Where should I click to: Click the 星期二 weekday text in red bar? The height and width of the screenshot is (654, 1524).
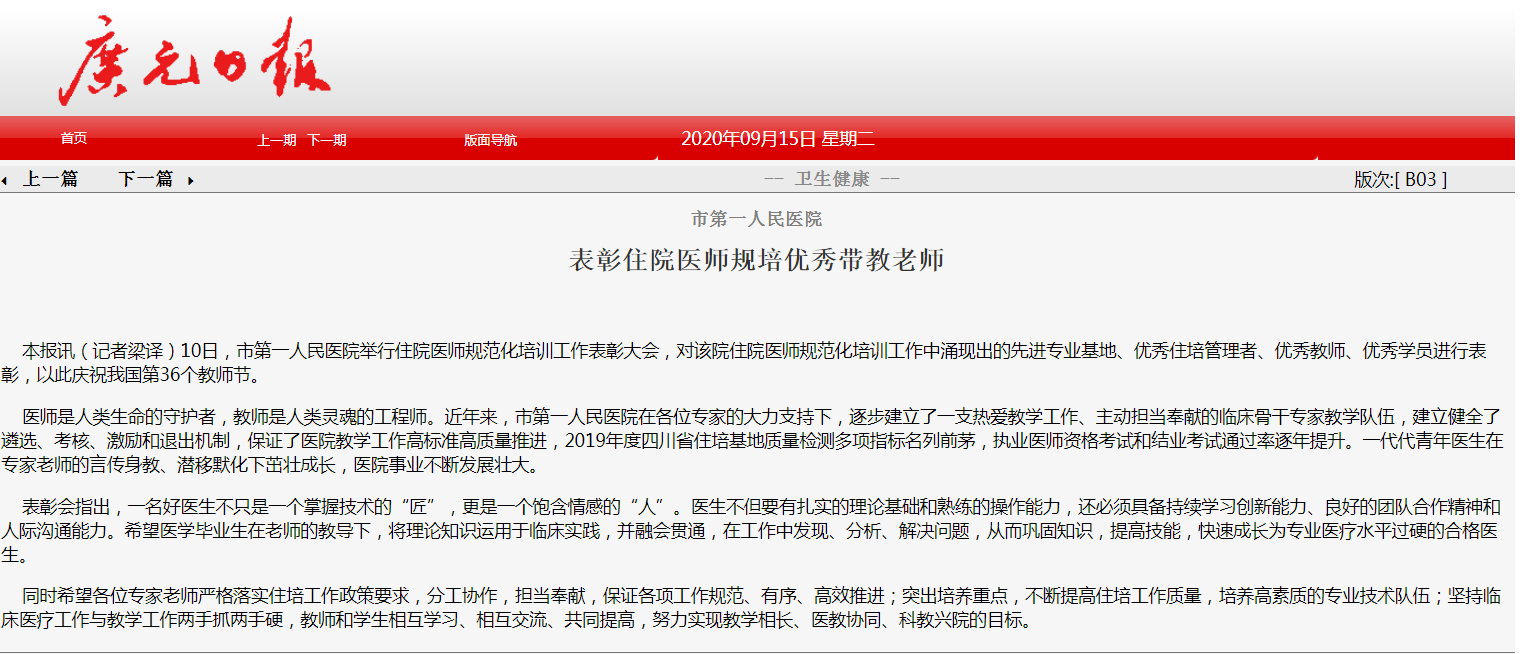pos(848,139)
